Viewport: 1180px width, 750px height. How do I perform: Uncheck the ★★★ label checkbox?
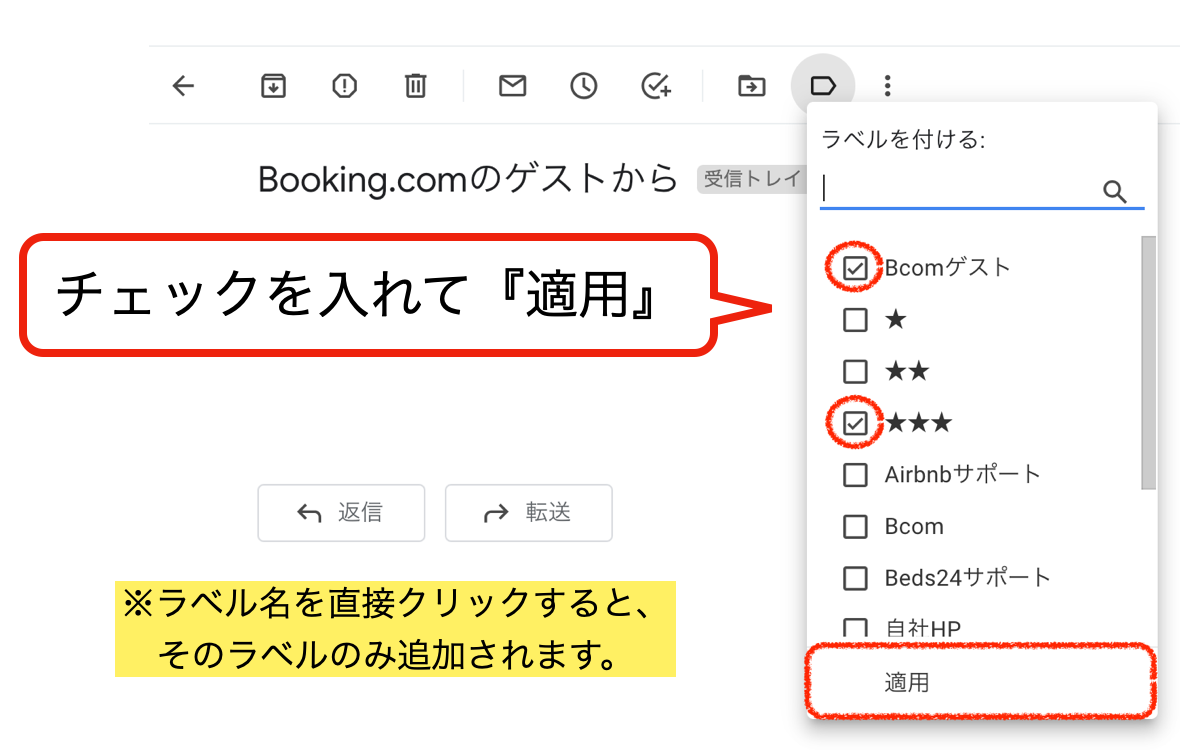coord(855,424)
